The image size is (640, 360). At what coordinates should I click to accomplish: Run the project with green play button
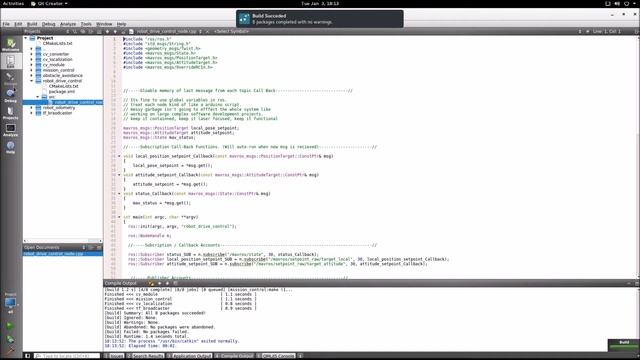(x=10, y=326)
